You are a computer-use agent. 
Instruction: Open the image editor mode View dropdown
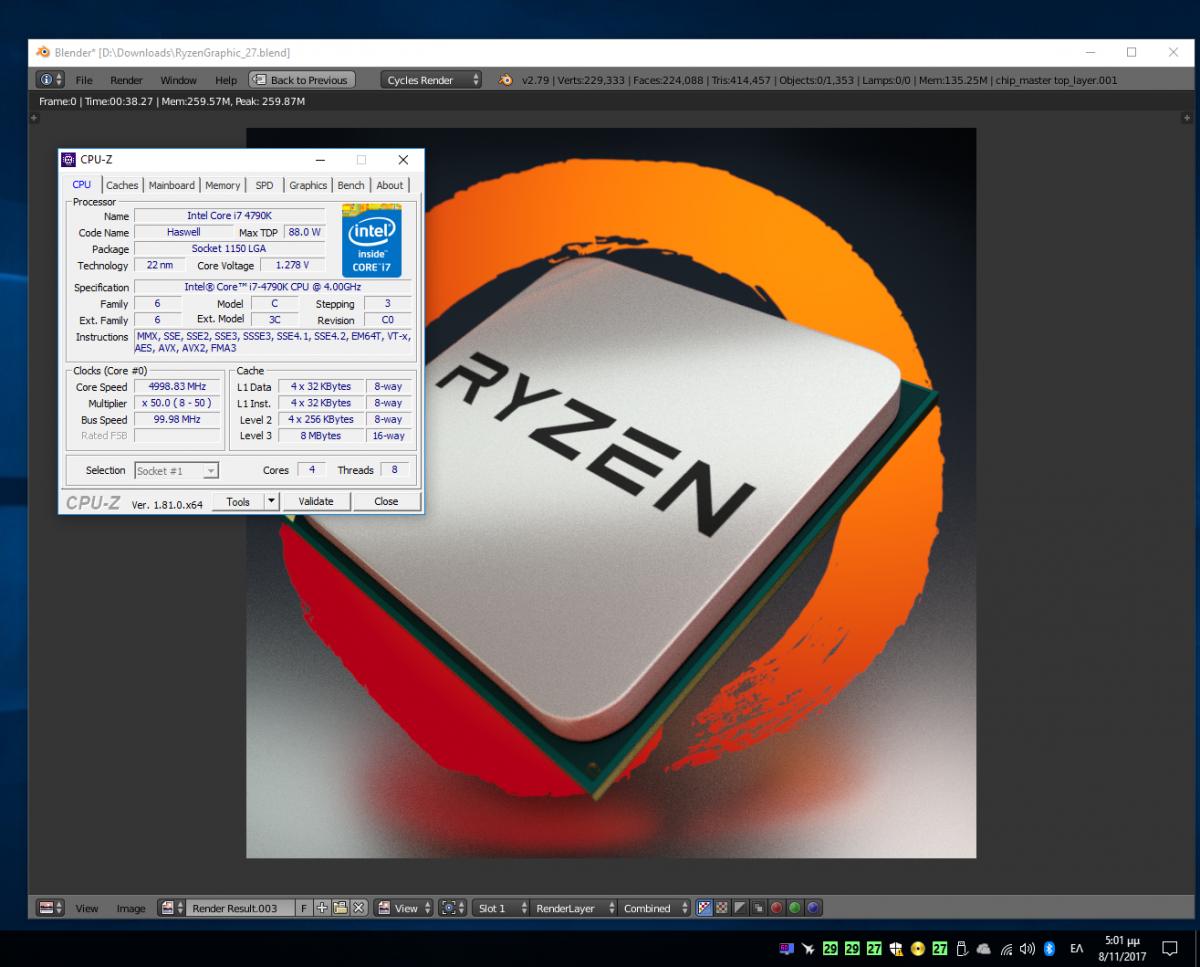404,908
